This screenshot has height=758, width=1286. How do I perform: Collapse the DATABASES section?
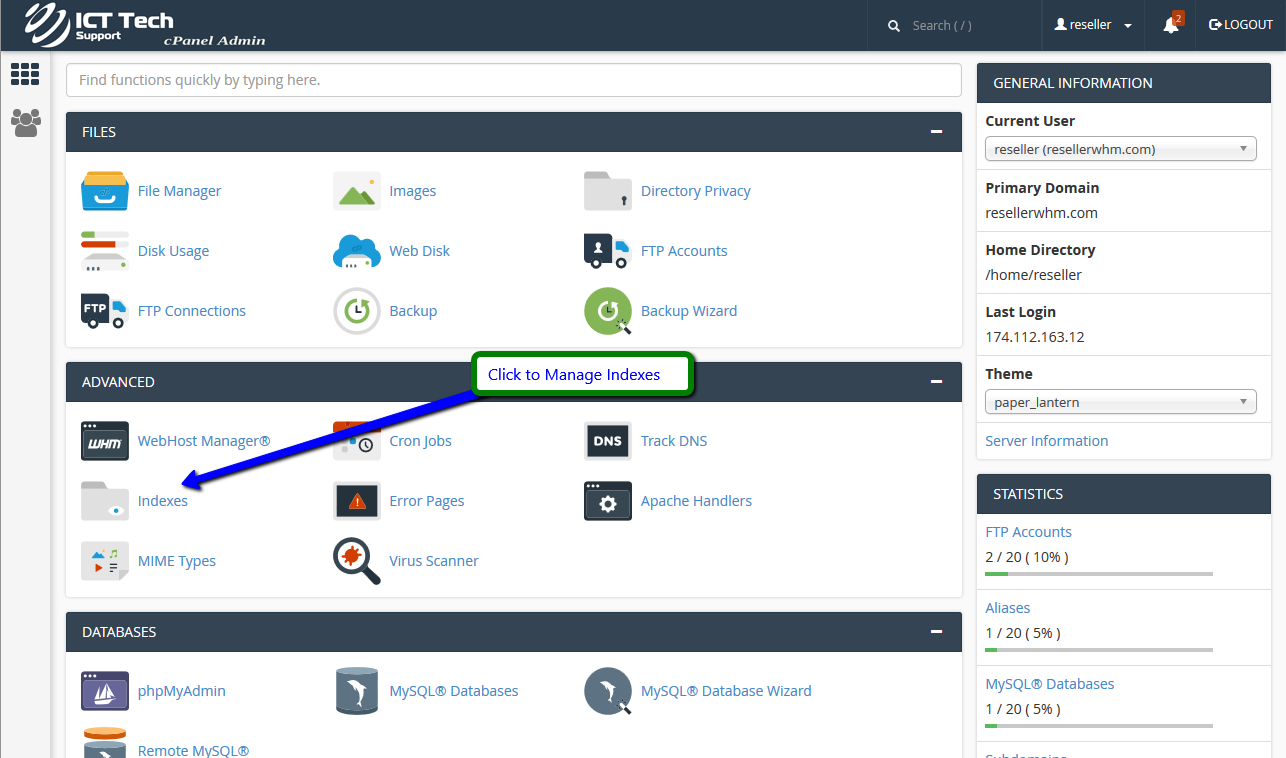pos(936,632)
